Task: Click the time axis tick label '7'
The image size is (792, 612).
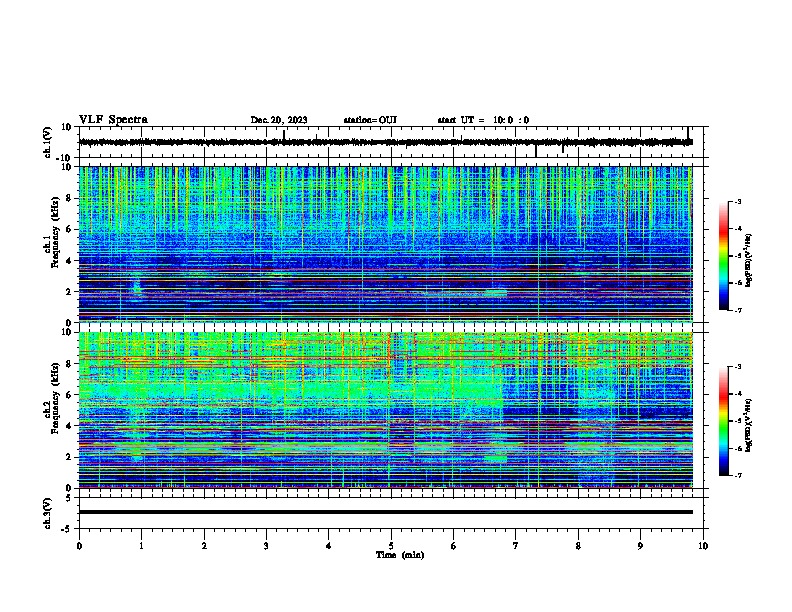Action: click(x=516, y=546)
